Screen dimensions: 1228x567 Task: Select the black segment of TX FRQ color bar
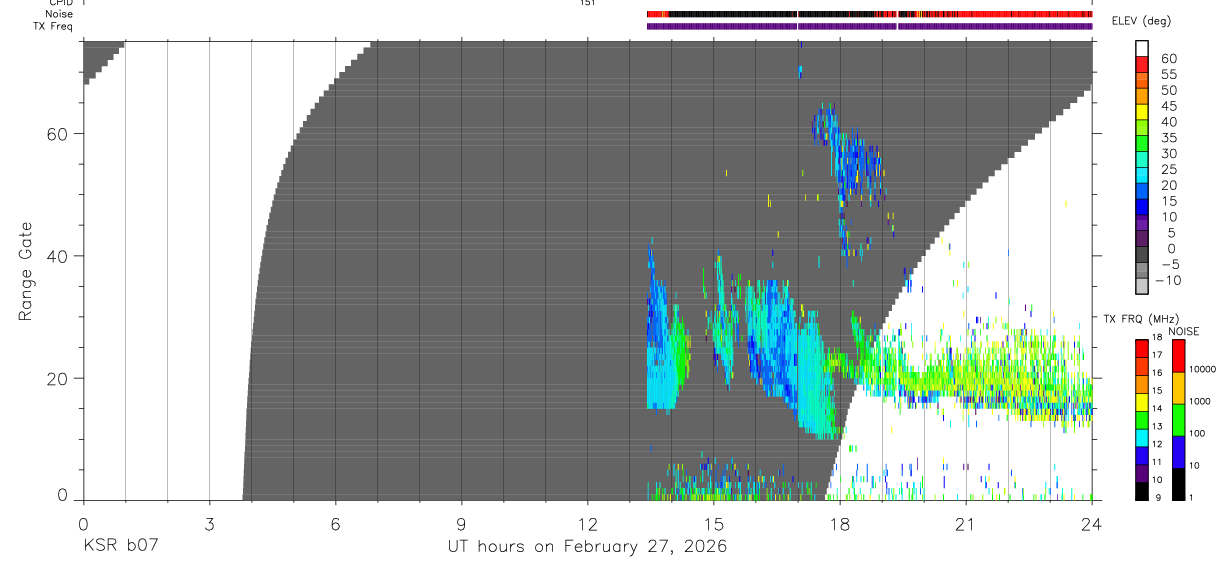[x=1142, y=492]
